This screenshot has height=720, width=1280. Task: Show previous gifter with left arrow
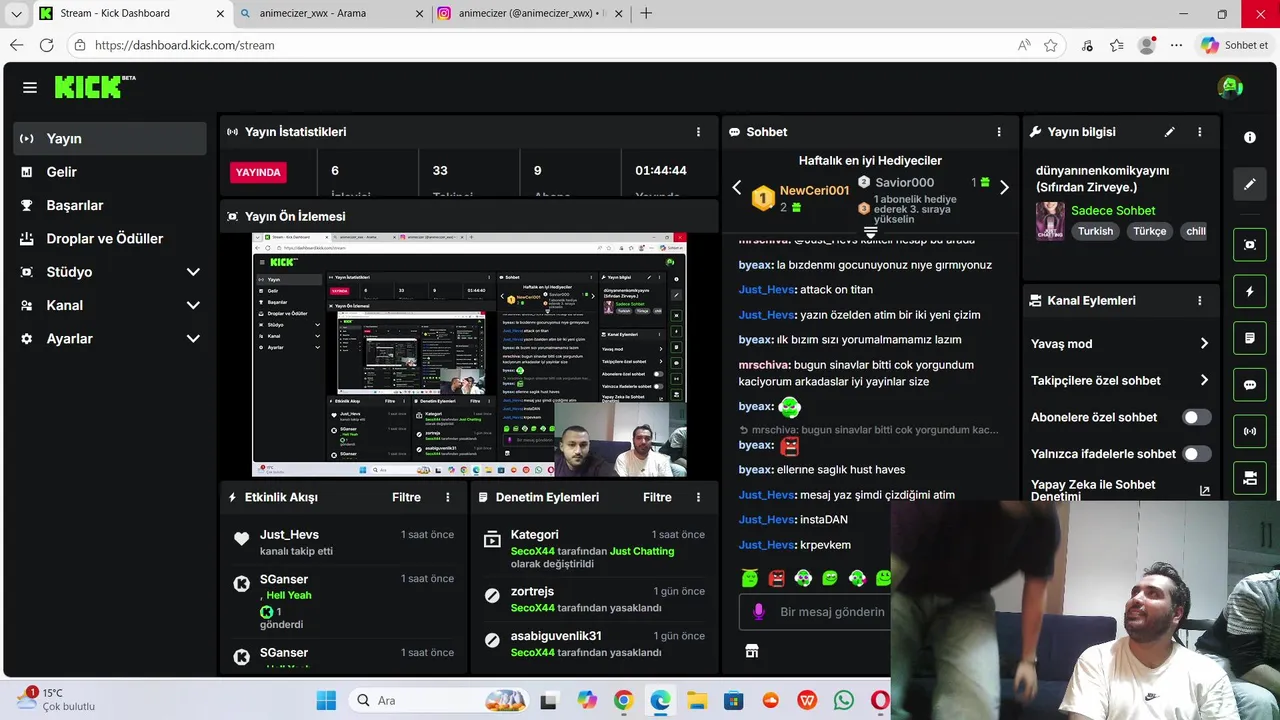[x=737, y=187]
